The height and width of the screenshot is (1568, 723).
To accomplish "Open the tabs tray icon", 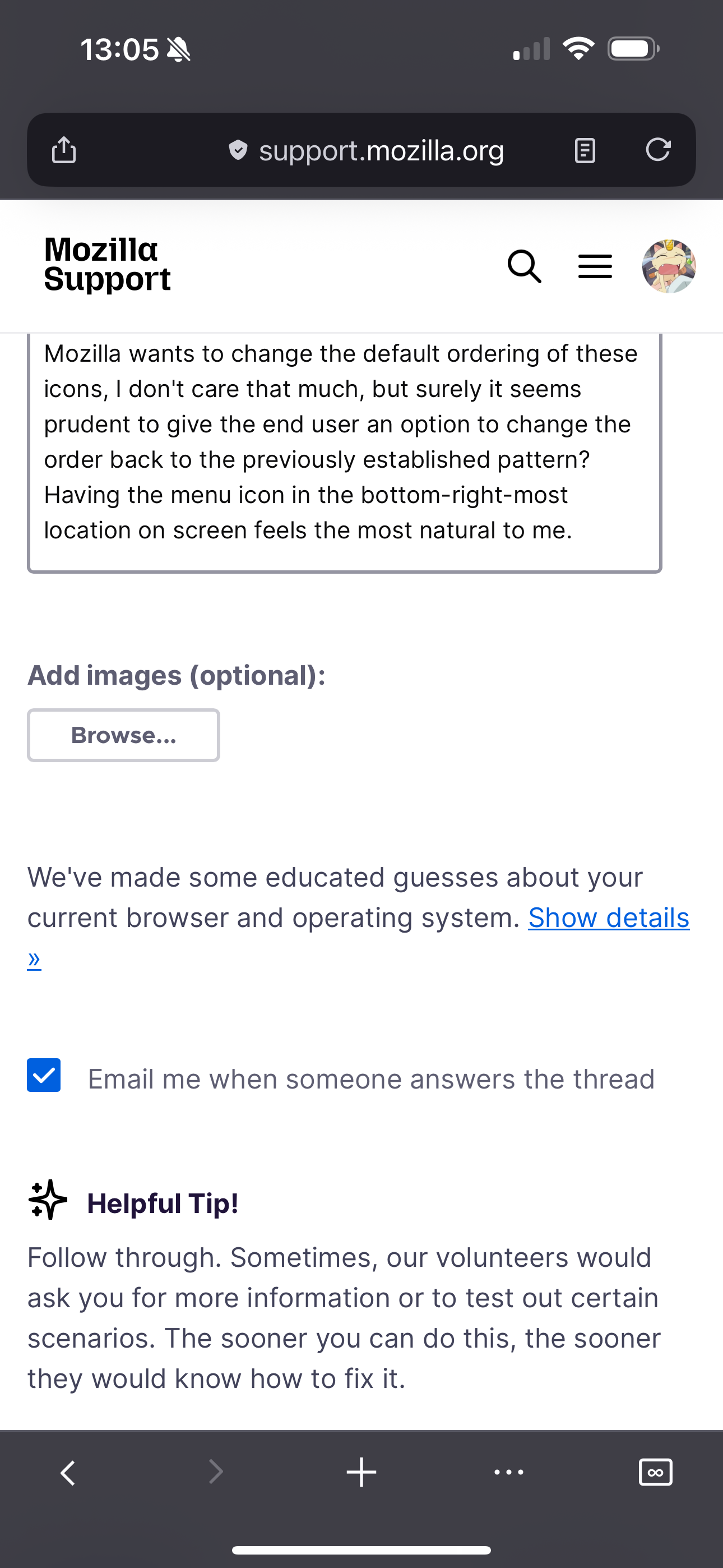I will 655,1473.
